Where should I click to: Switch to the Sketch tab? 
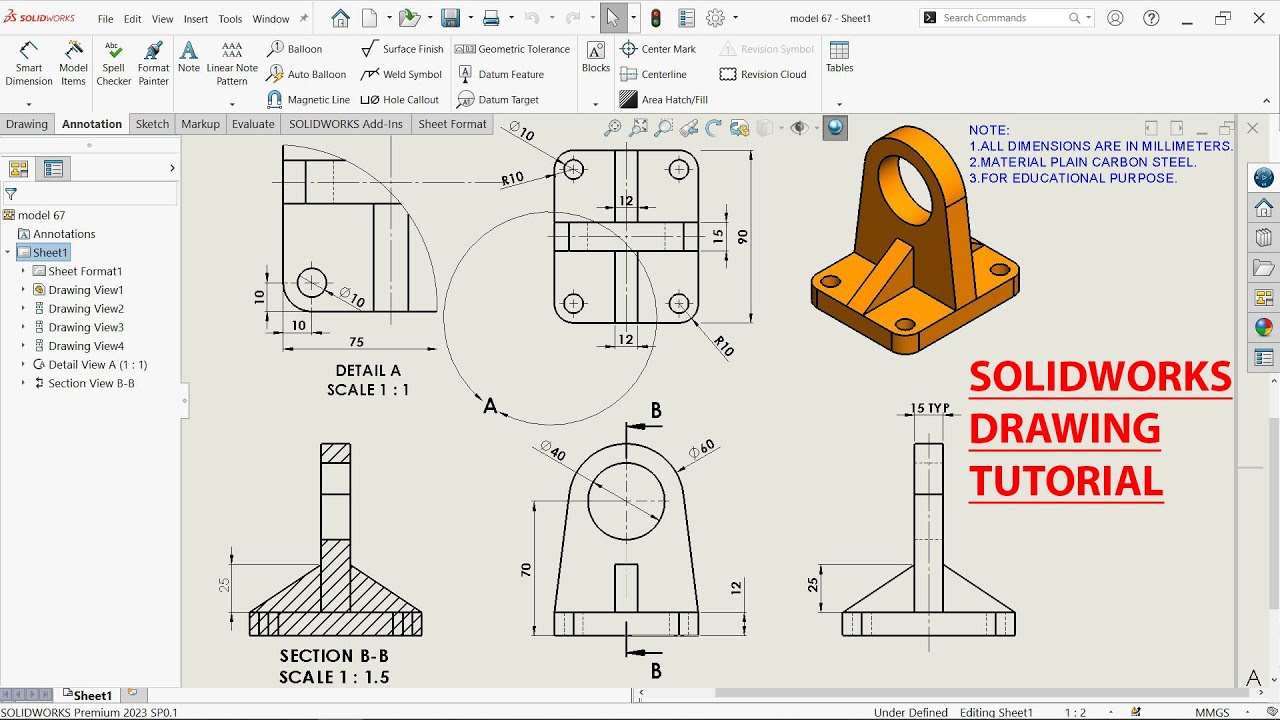click(x=152, y=124)
